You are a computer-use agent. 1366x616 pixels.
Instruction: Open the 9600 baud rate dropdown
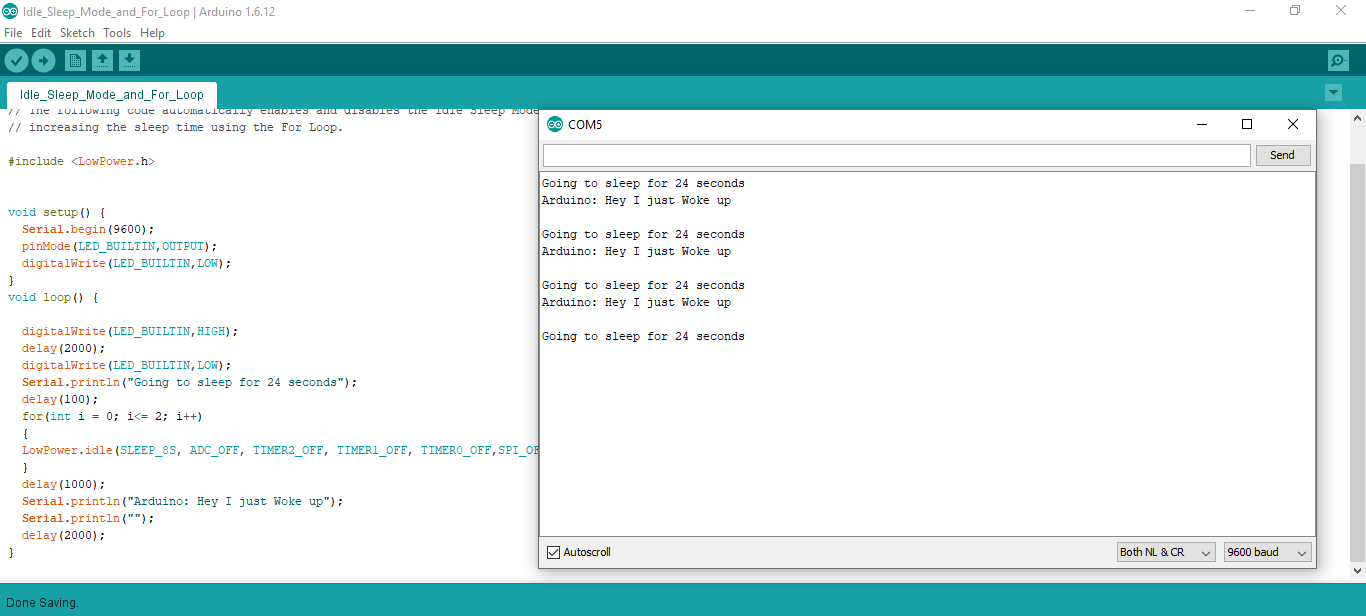coord(1267,552)
